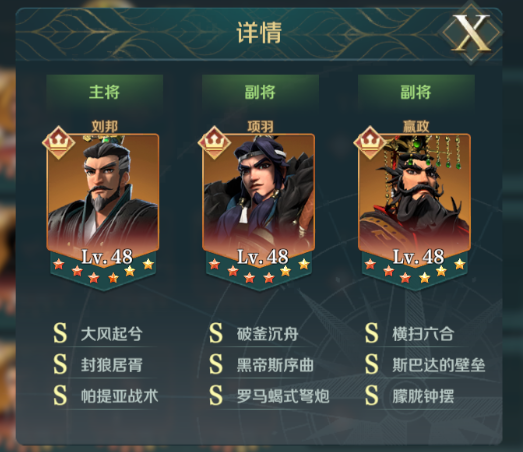Select the 主将 header tab
This screenshot has height=452, width=523.
(104, 92)
